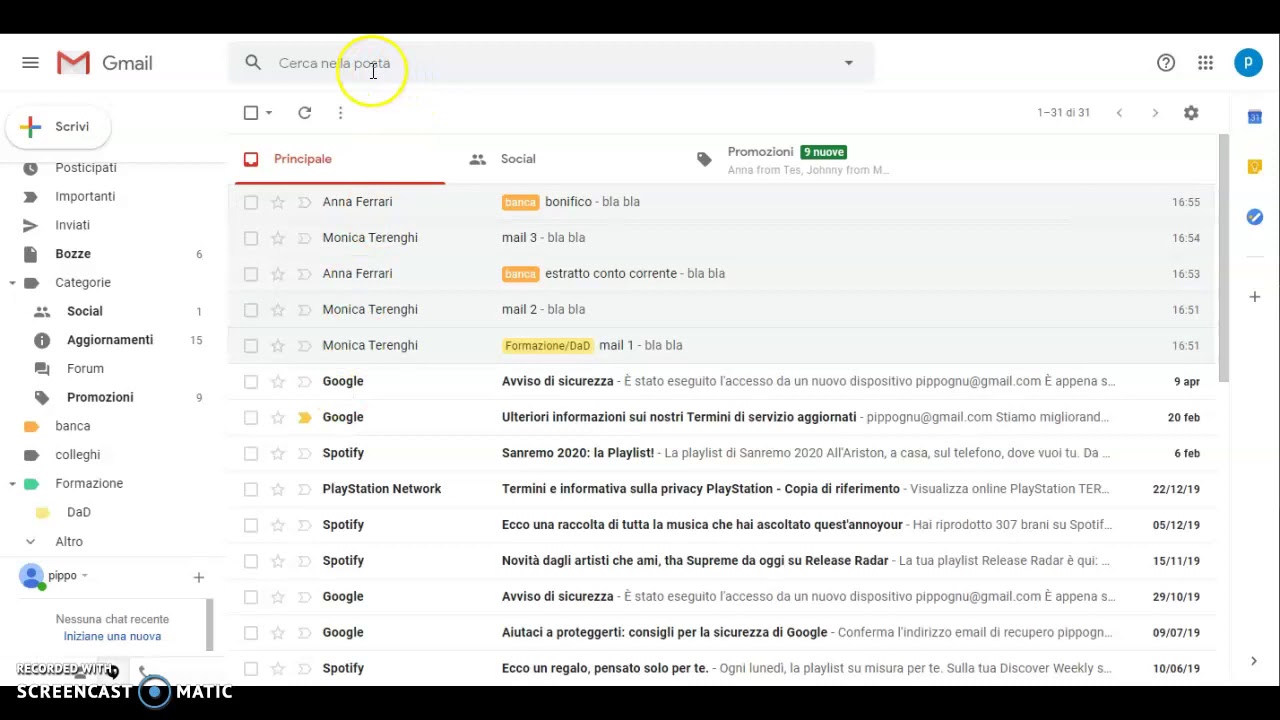
Task: Click the Cerca nella posta search field
Action: (x=550, y=63)
